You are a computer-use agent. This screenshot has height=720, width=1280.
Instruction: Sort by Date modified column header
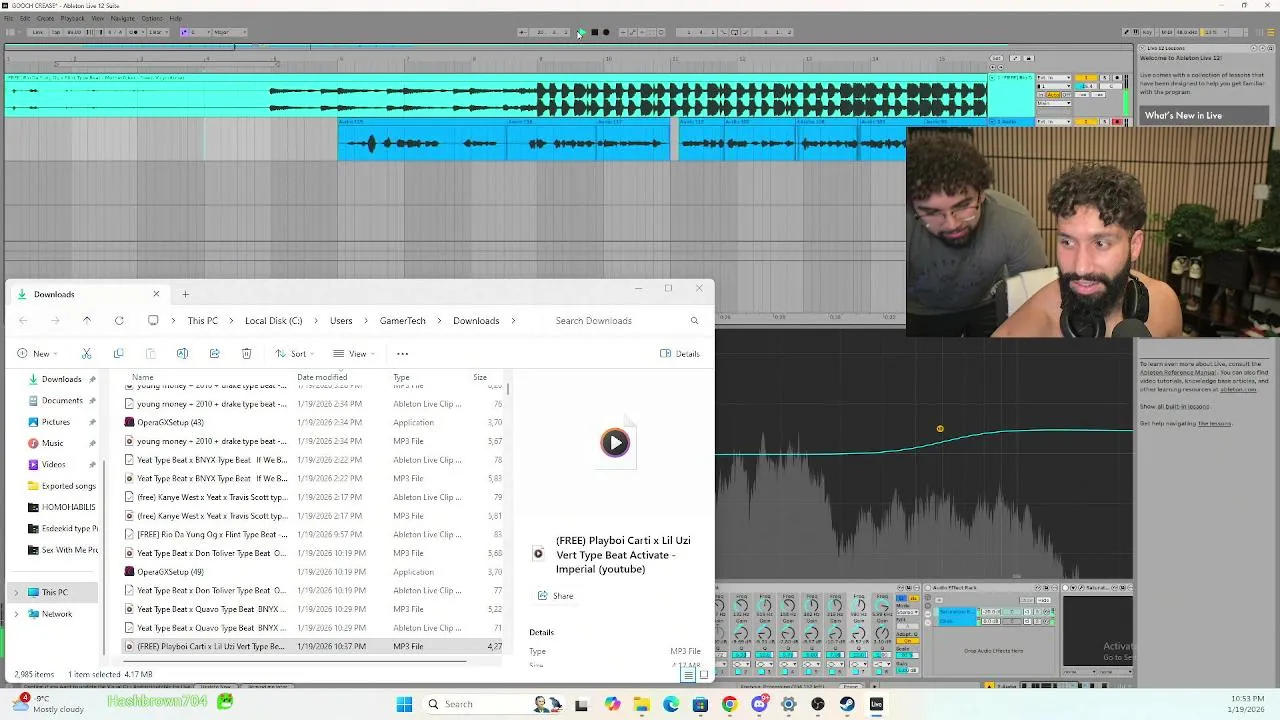click(x=320, y=377)
